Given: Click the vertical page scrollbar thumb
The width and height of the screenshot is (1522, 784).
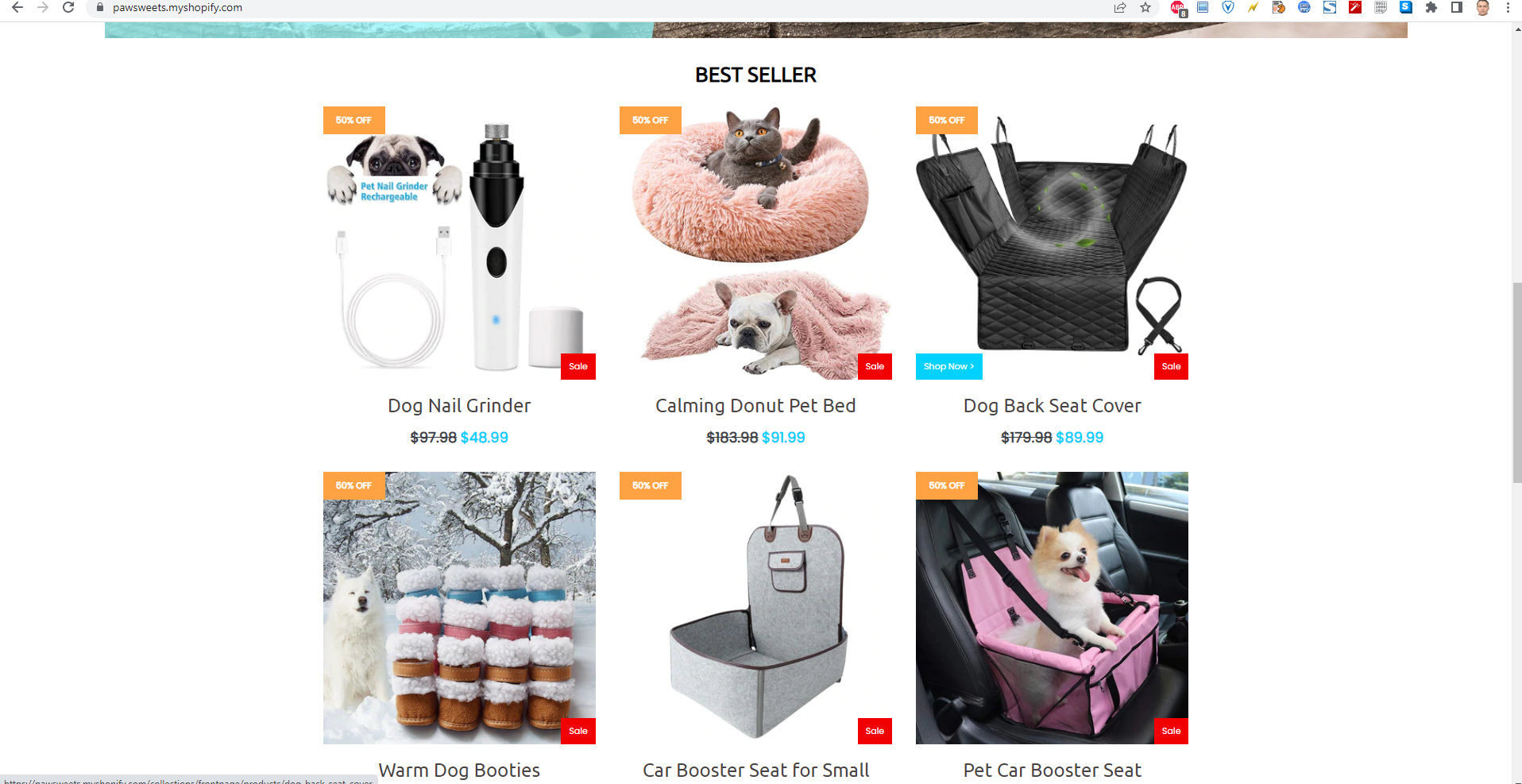Looking at the screenshot, I should pos(1516,383).
